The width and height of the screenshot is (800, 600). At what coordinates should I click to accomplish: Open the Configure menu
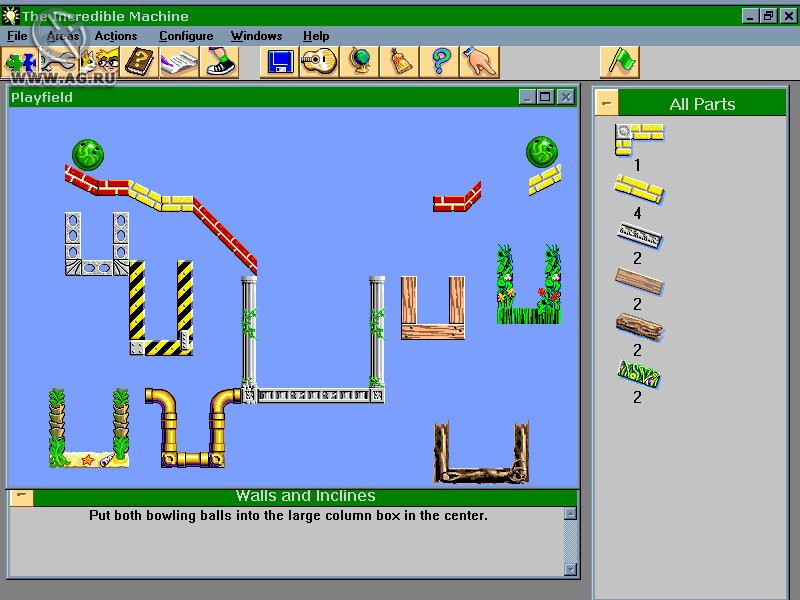coord(186,36)
